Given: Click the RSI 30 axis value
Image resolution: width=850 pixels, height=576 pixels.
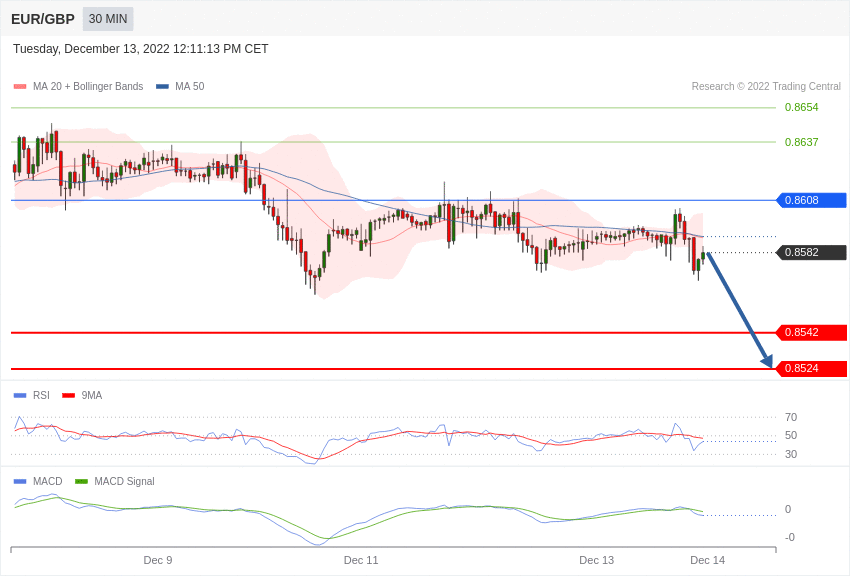Looking at the screenshot, I should [791, 454].
